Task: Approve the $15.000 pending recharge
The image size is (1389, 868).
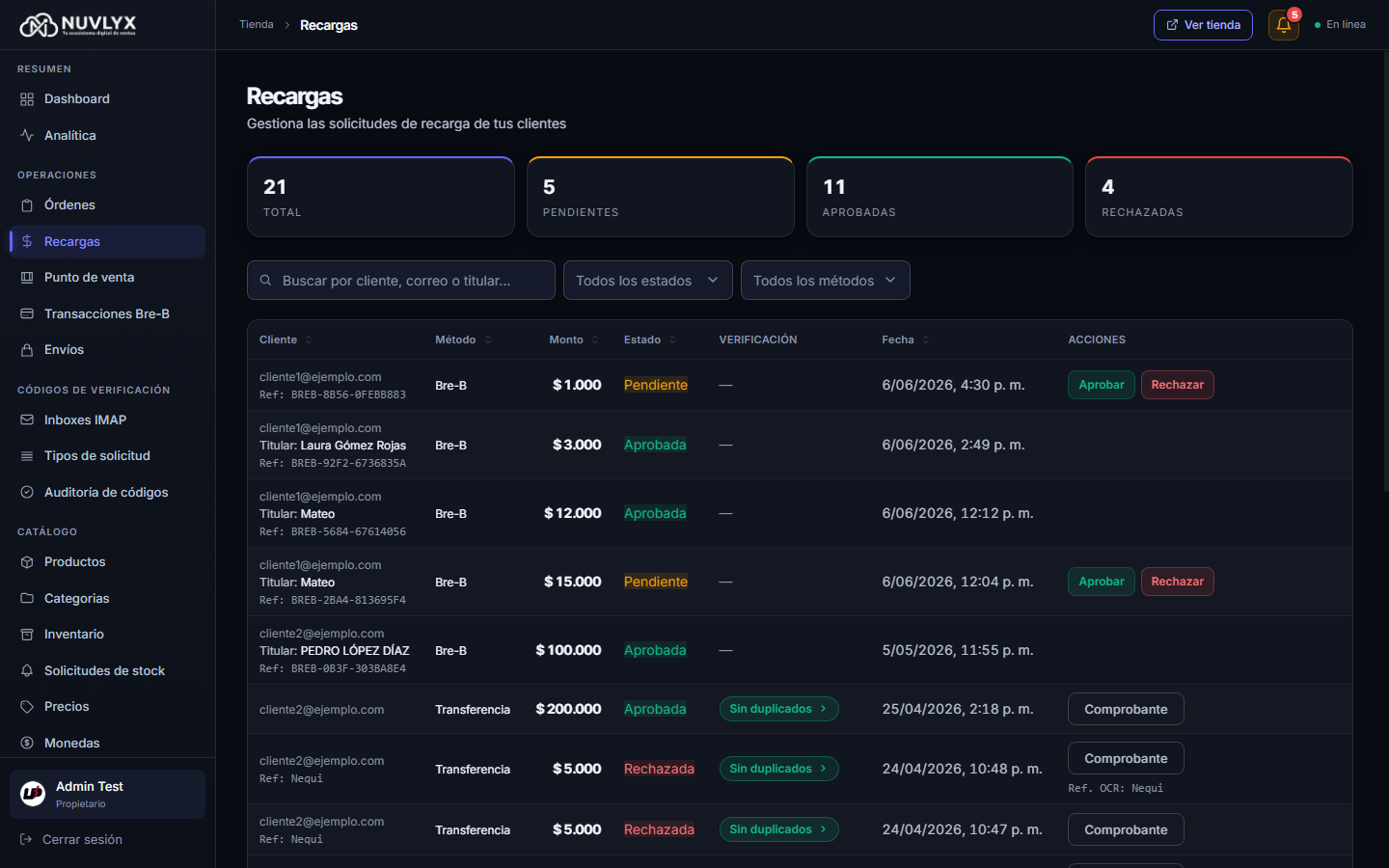Action: [x=1102, y=582]
